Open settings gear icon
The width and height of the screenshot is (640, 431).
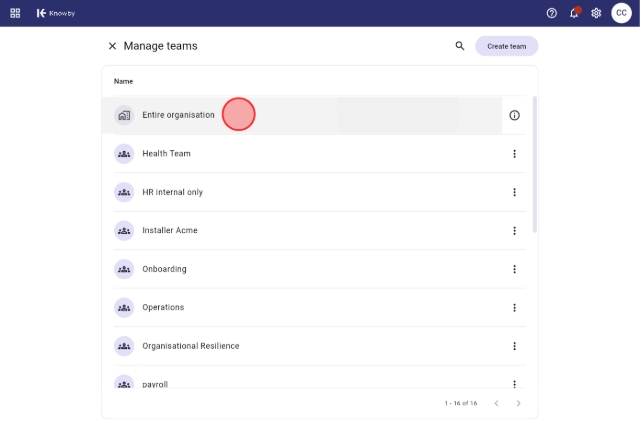[596, 13]
